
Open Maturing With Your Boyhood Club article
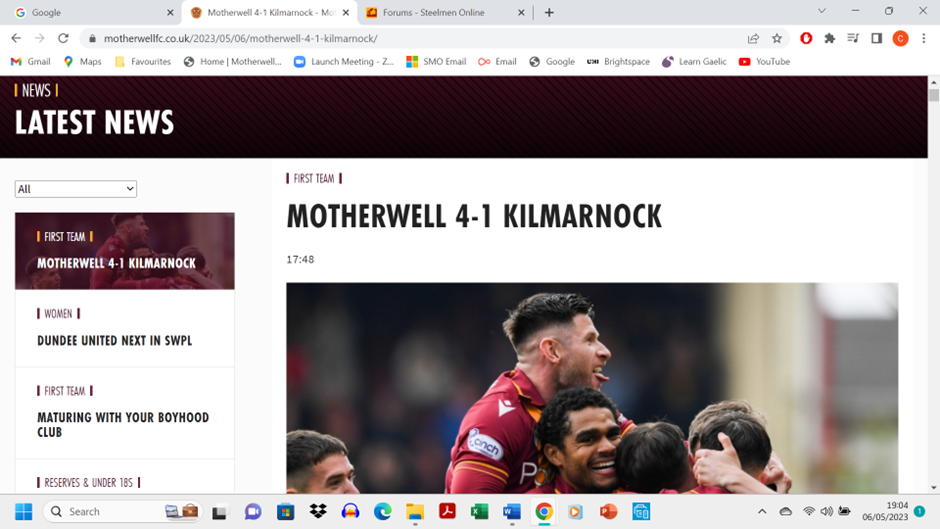[123, 425]
